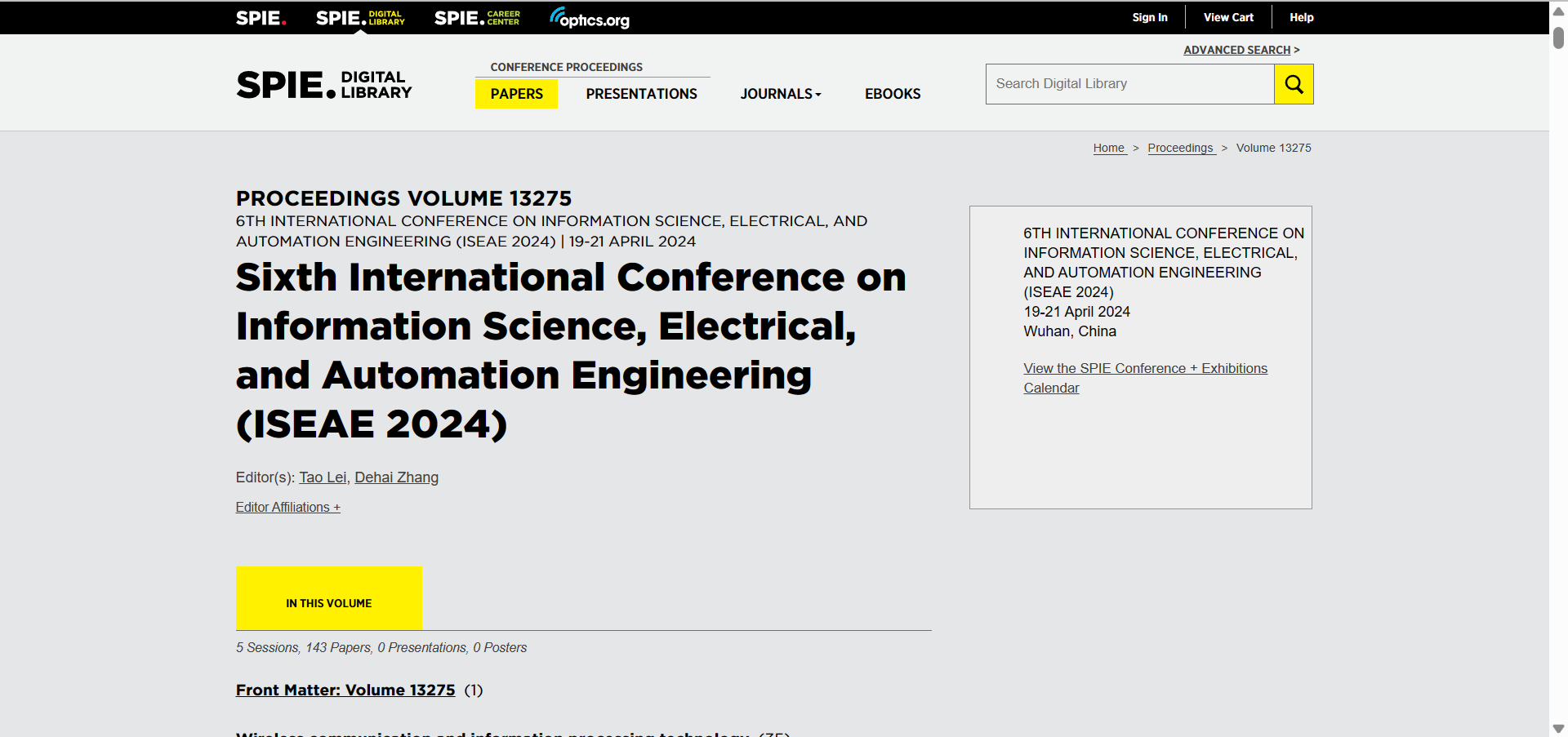The image size is (1568, 737).
Task: Go to Advanced Search
Action: tap(1237, 50)
